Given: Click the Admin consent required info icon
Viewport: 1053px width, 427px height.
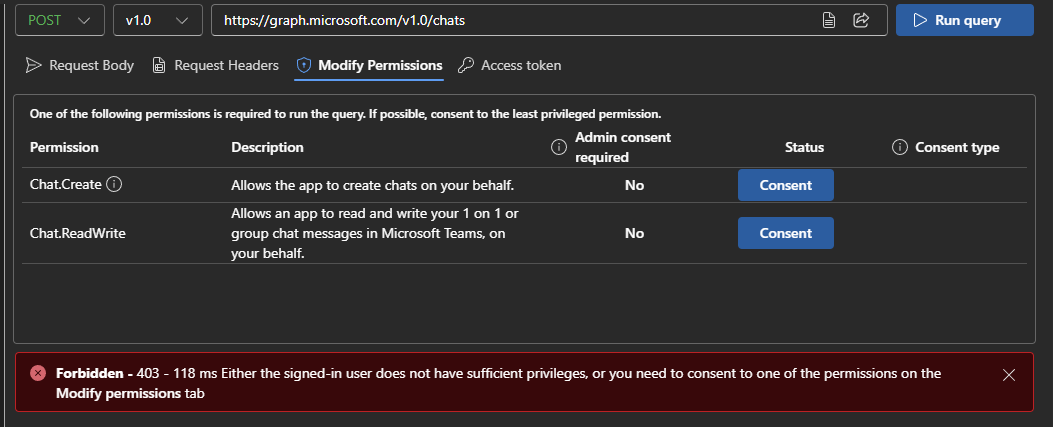Looking at the screenshot, I should (560, 147).
